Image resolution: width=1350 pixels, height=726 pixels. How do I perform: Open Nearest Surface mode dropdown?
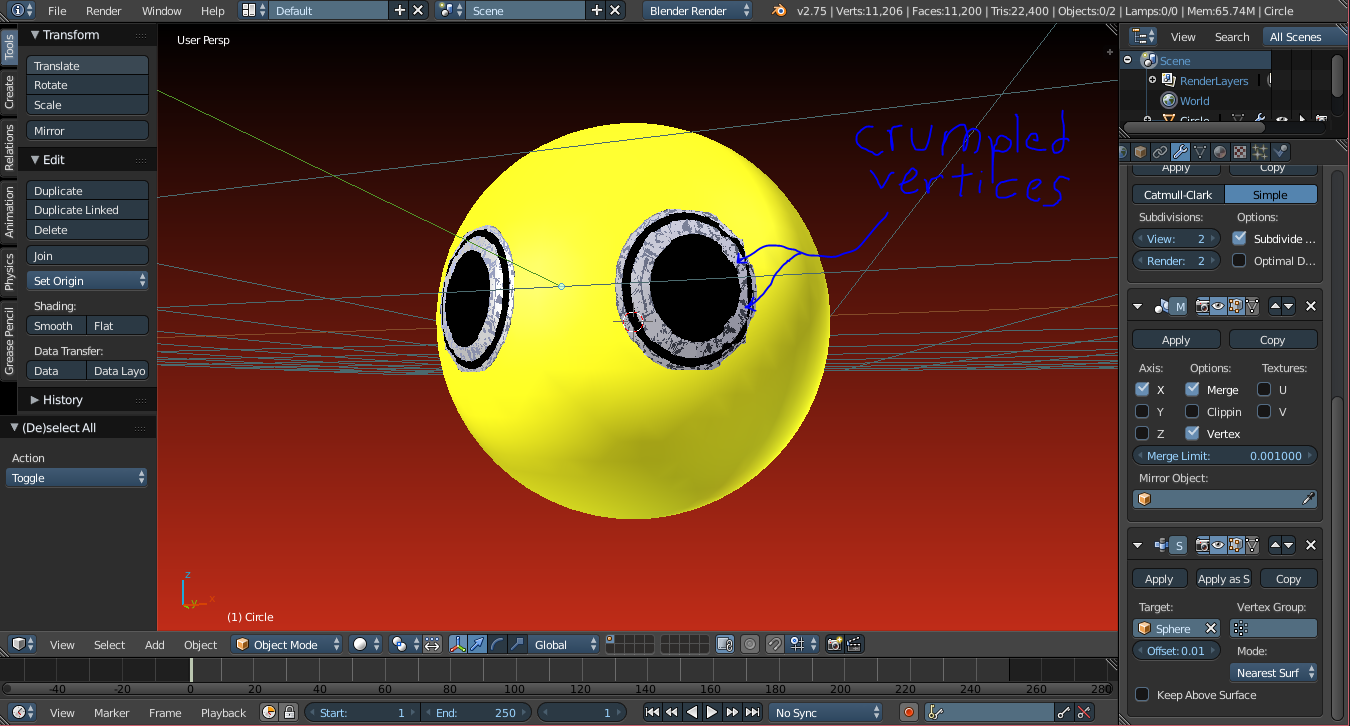pos(1274,672)
